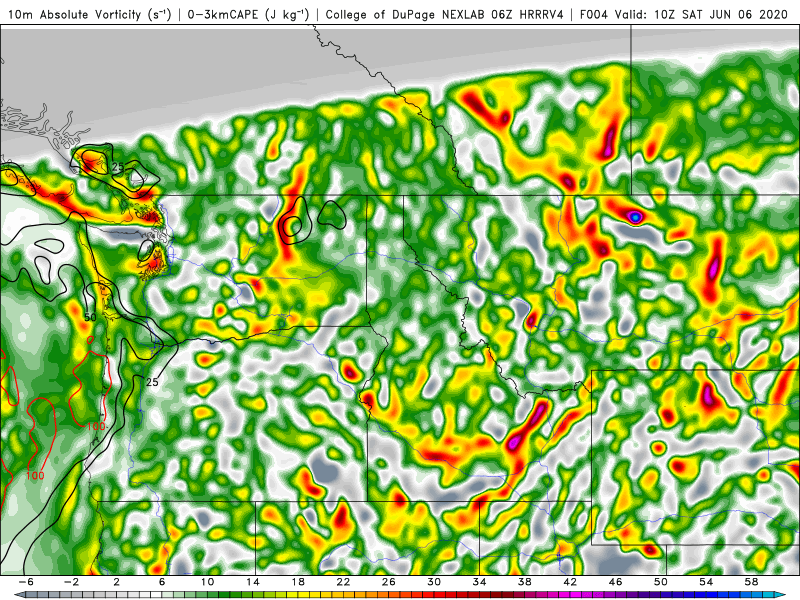The height and width of the screenshot is (600, 800).
Task: Click the 'F004' forecast hour label
Action: (x=594, y=15)
